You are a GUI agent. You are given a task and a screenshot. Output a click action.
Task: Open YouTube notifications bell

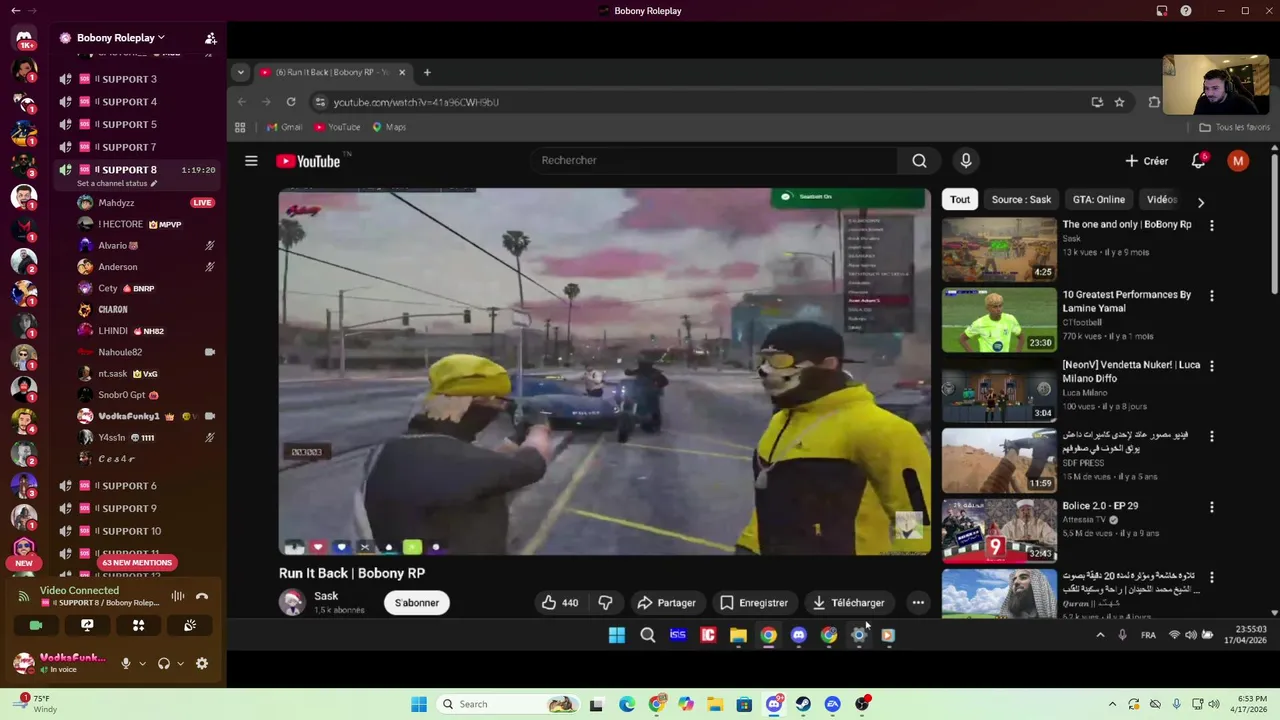(x=1198, y=161)
